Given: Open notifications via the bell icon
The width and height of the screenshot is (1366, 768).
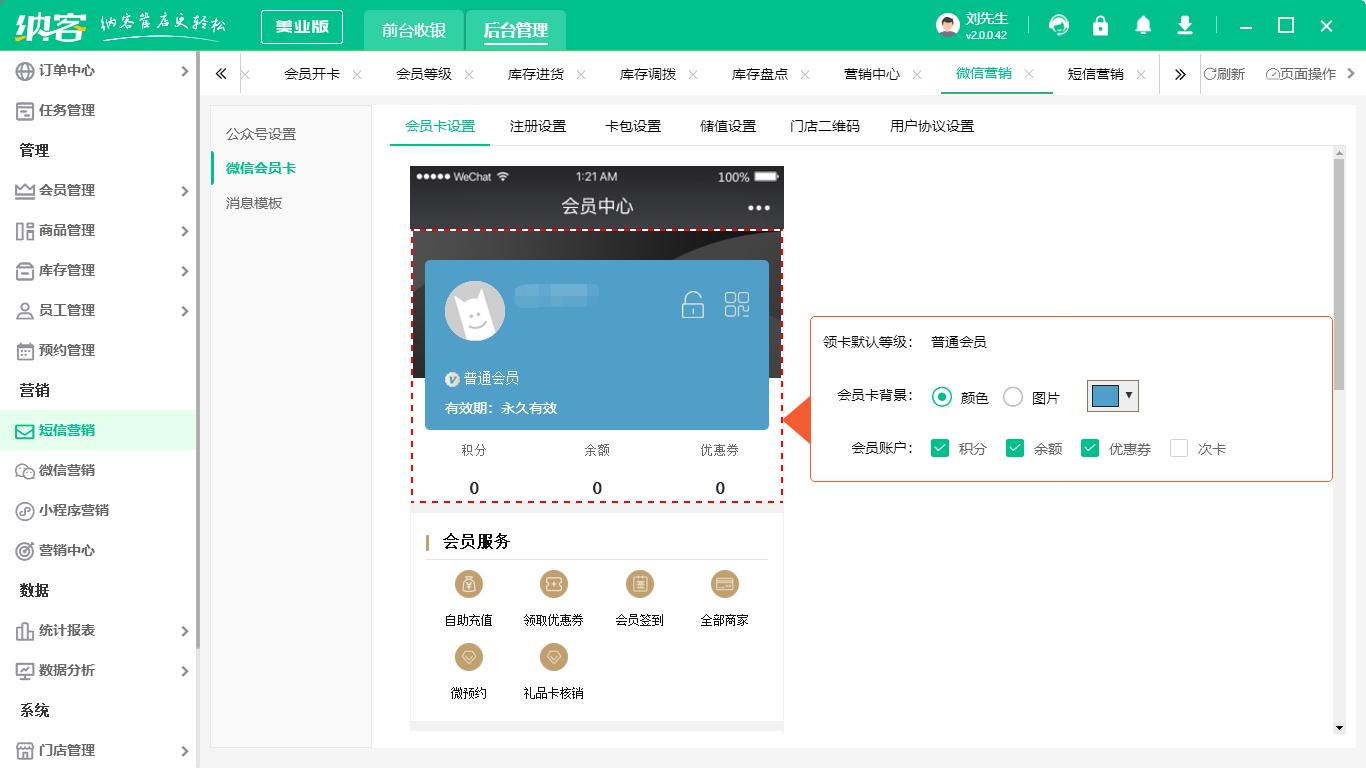Looking at the screenshot, I should 1143,25.
